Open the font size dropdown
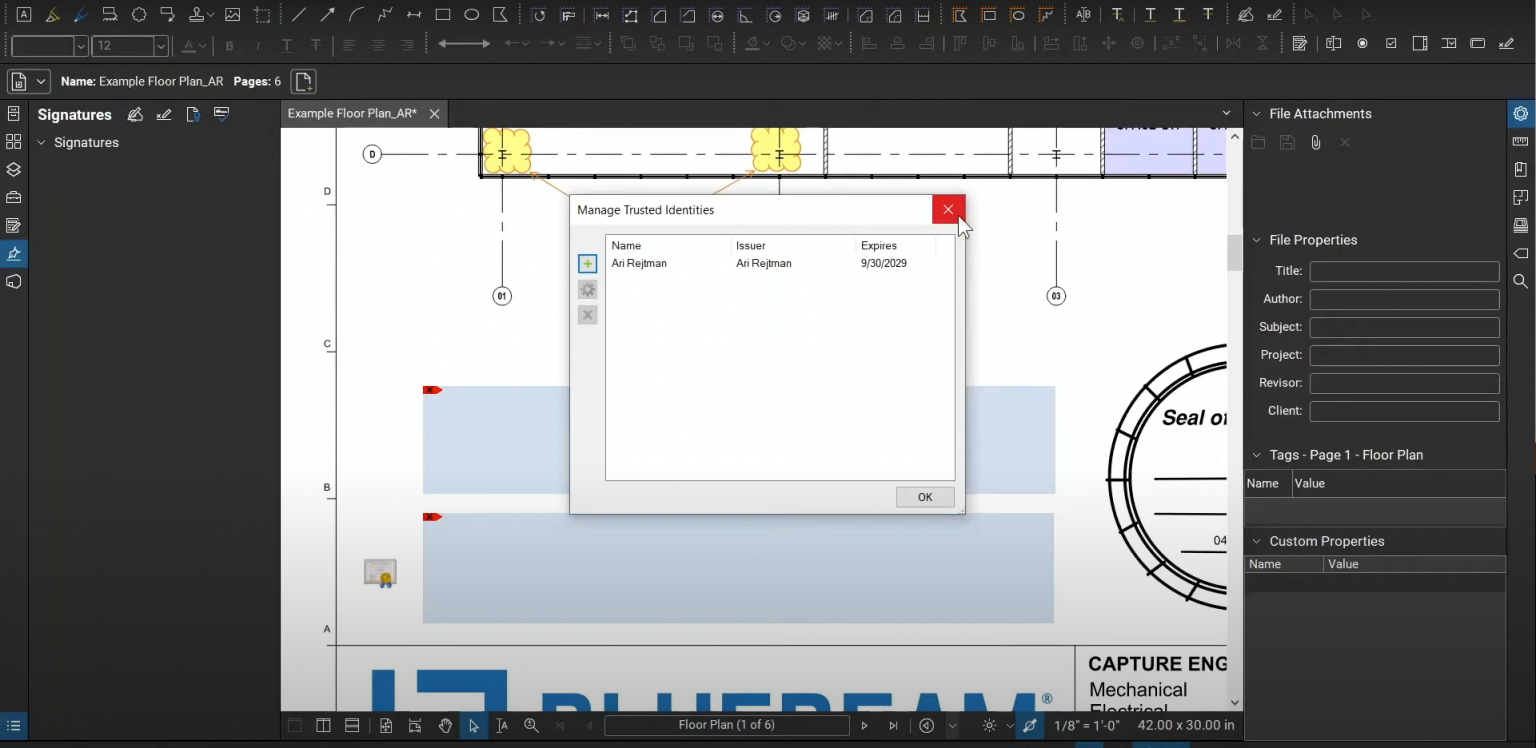1536x748 pixels. click(160, 44)
